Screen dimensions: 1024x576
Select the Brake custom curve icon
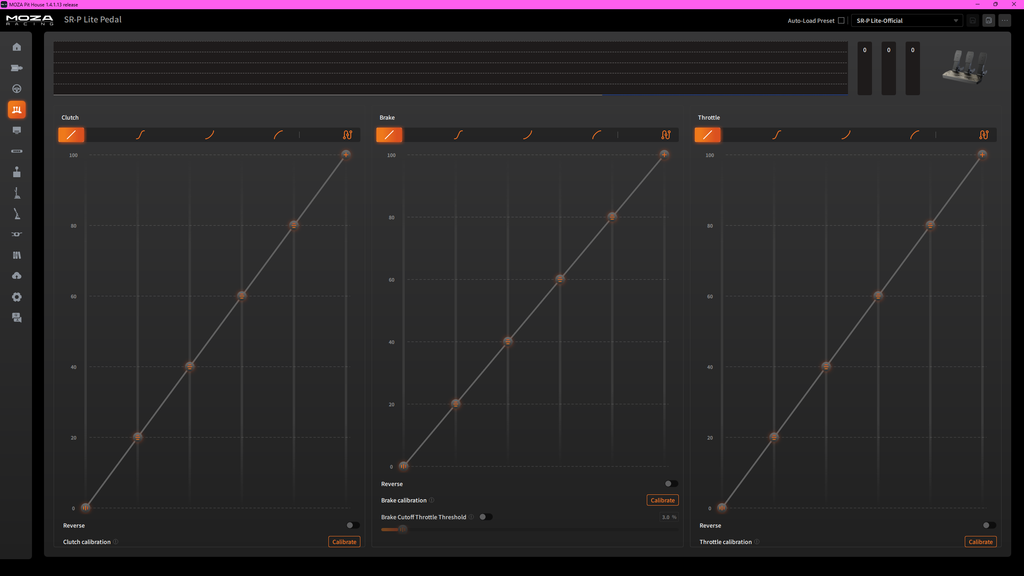pyautogui.click(x=665, y=135)
